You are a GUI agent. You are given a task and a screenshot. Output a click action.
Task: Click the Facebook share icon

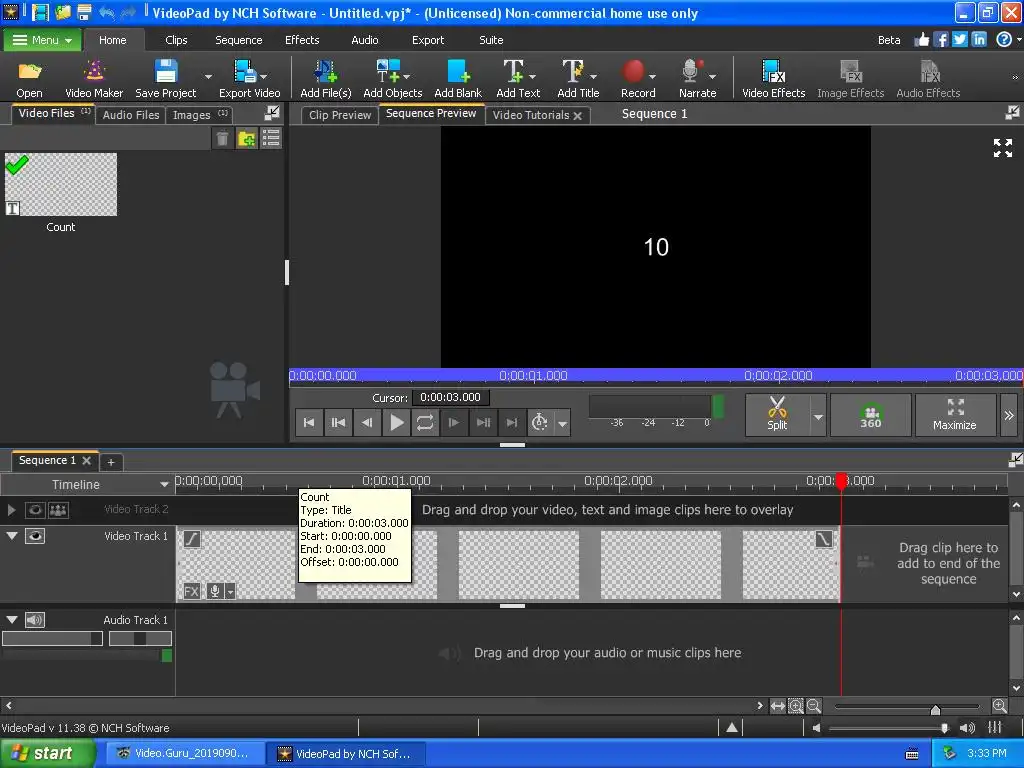click(x=941, y=39)
